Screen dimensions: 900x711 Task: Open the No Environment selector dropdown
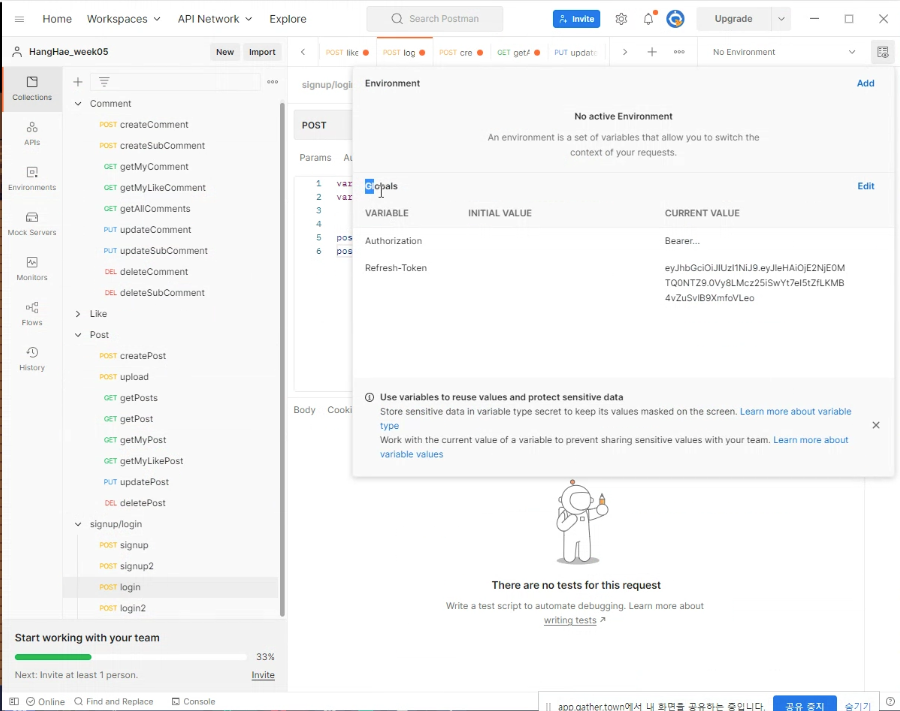tap(783, 52)
